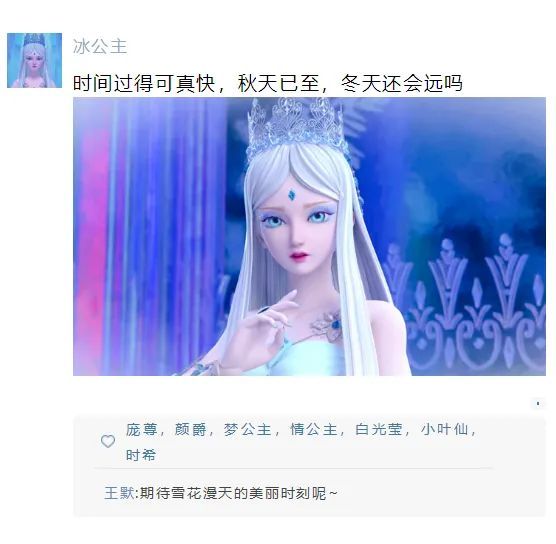Reply to the 期待雪花漫天 comment text

(x=238, y=493)
